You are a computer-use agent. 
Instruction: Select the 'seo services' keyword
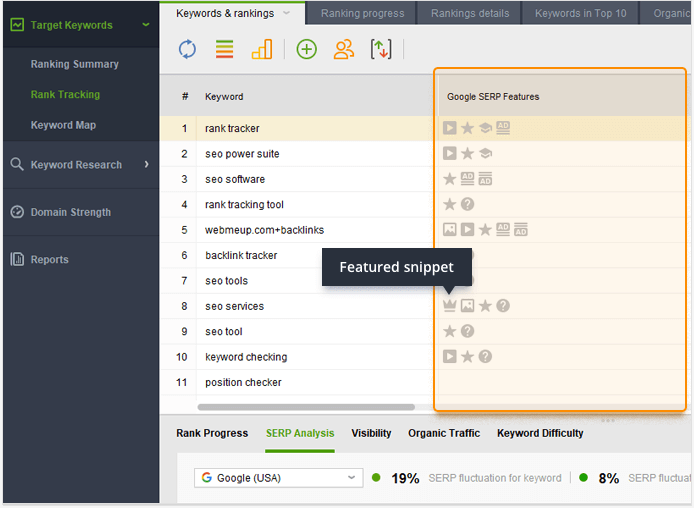234,306
